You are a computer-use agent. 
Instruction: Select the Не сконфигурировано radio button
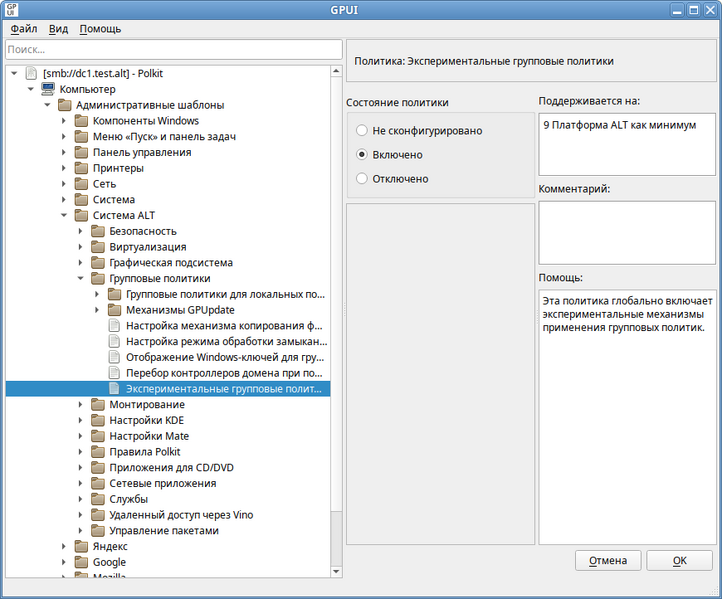click(x=362, y=131)
